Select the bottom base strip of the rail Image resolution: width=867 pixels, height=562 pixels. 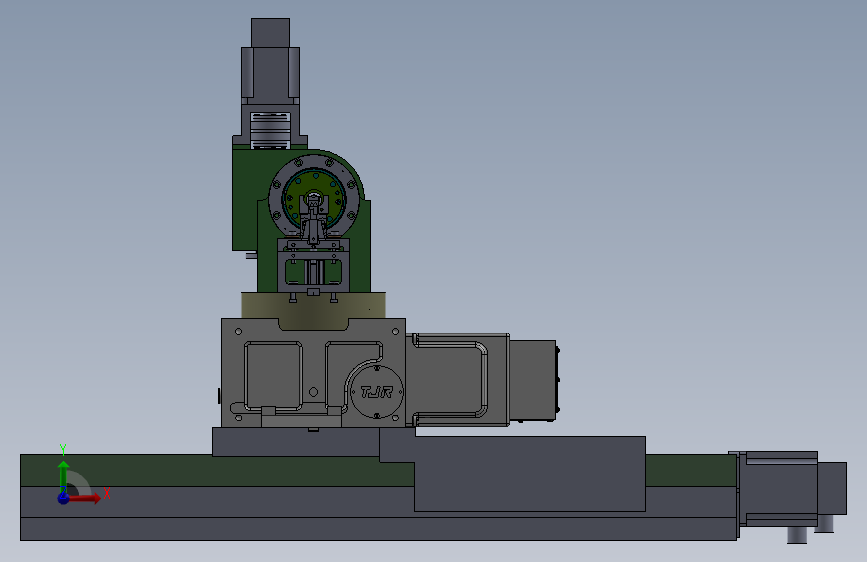378,529
